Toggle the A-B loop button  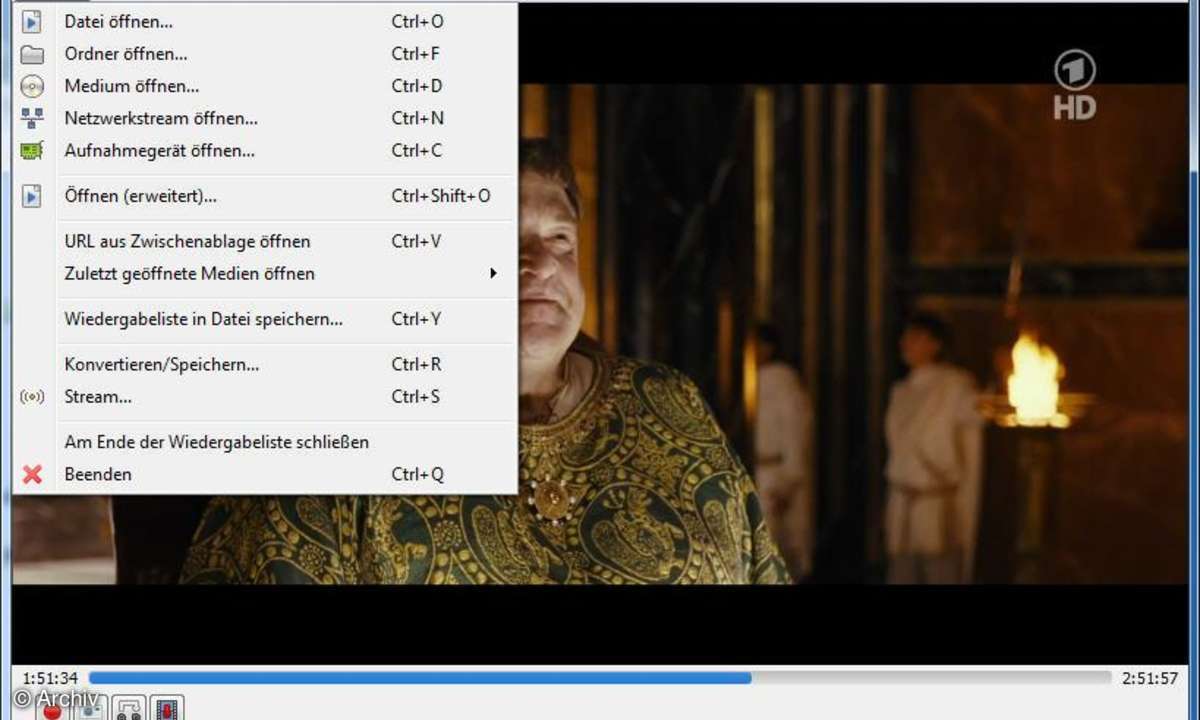(x=129, y=709)
